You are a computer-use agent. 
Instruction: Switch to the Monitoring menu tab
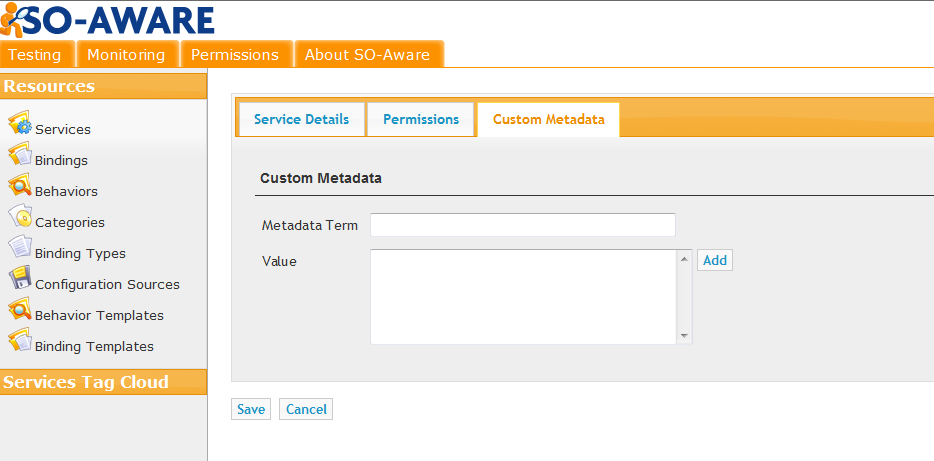[127, 54]
